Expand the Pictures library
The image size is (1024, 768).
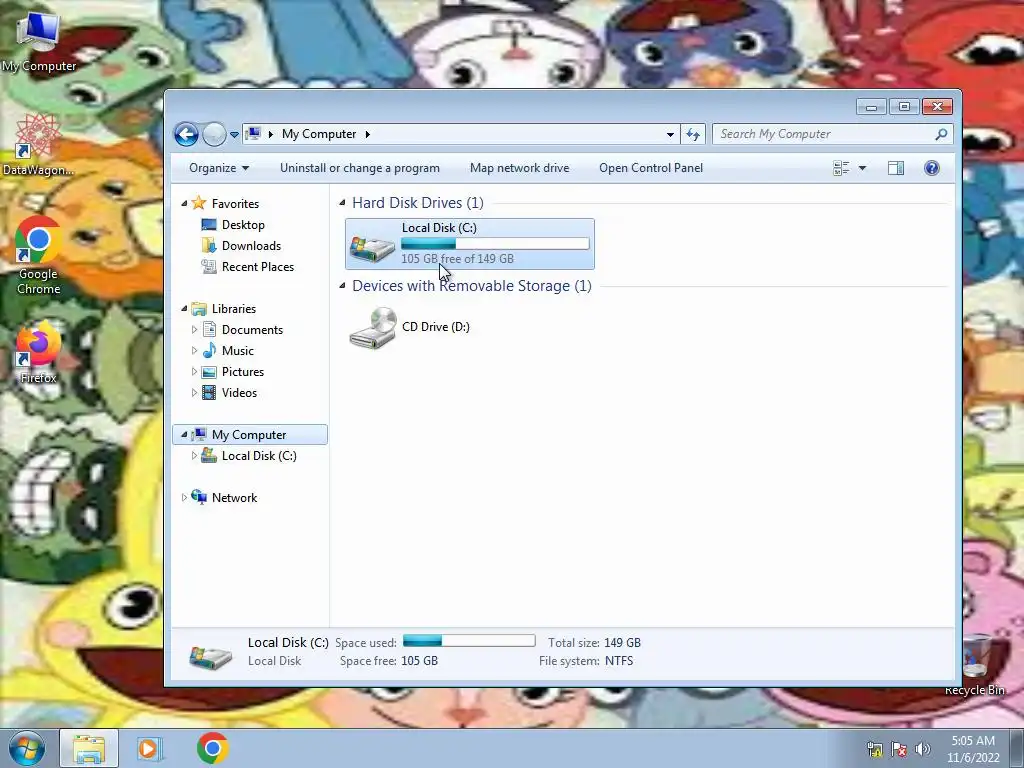point(194,372)
